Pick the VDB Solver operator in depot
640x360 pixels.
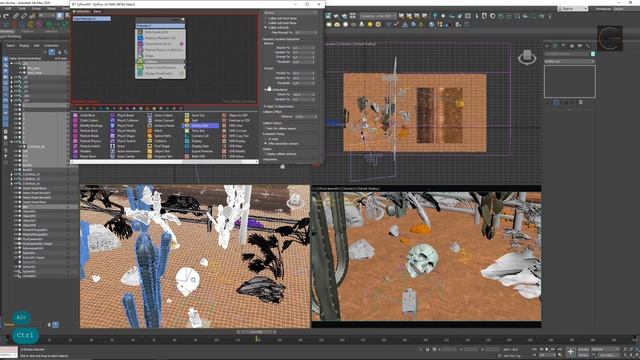[233, 156]
